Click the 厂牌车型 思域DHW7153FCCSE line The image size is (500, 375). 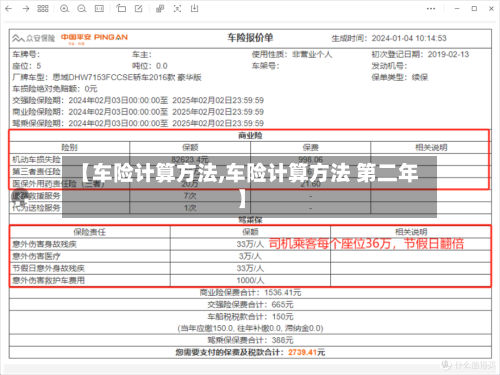coord(107,77)
